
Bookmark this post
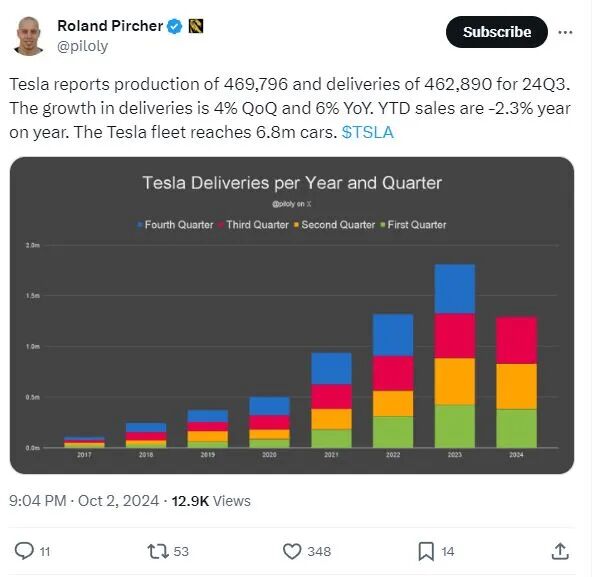[x=426, y=551]
